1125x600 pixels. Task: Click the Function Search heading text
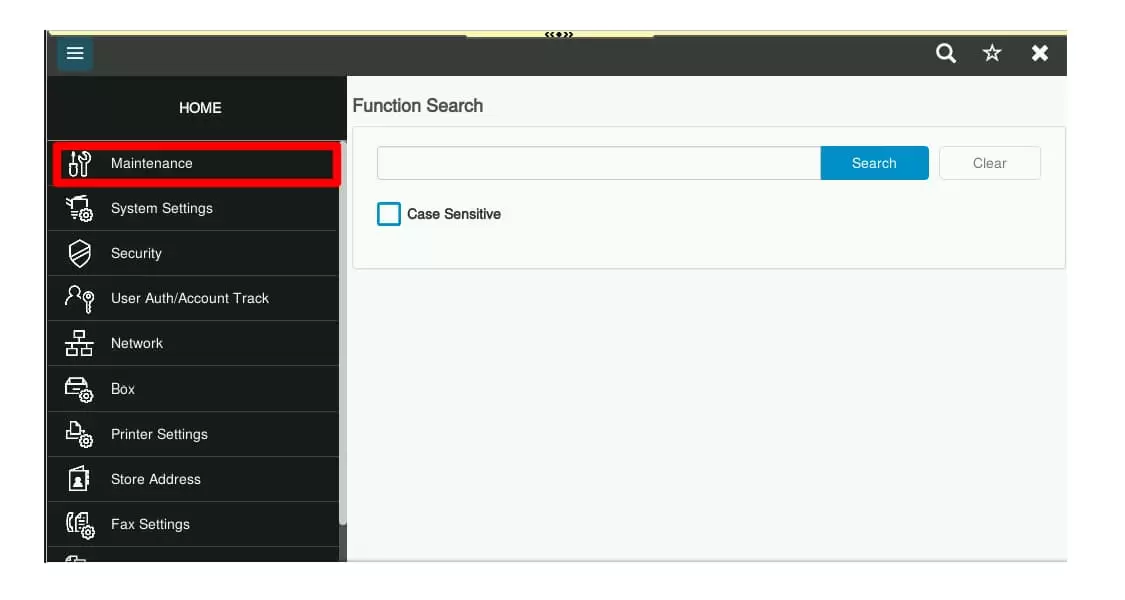point(418,106)
